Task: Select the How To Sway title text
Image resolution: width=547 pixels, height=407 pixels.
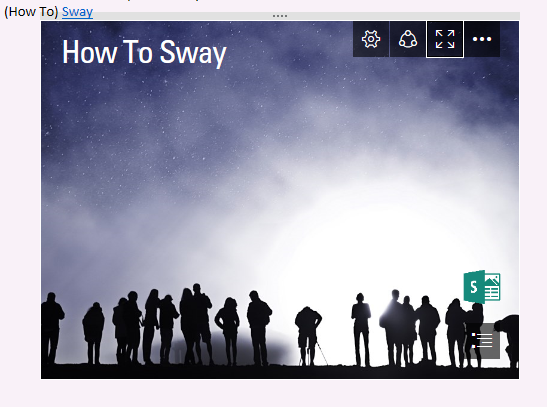Action: (x=144, y=53)
